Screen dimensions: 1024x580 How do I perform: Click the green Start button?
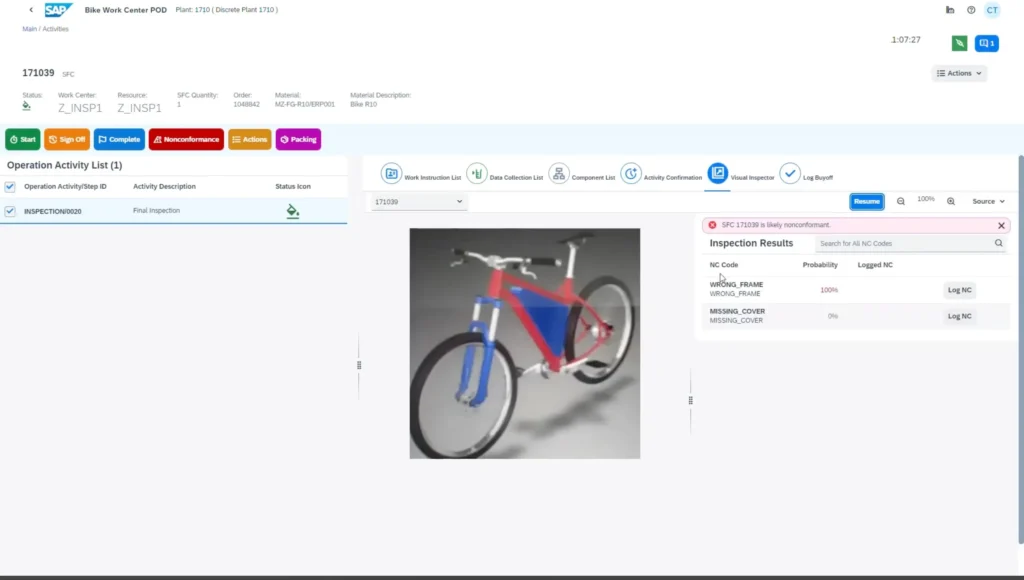[x=23, y=139]
